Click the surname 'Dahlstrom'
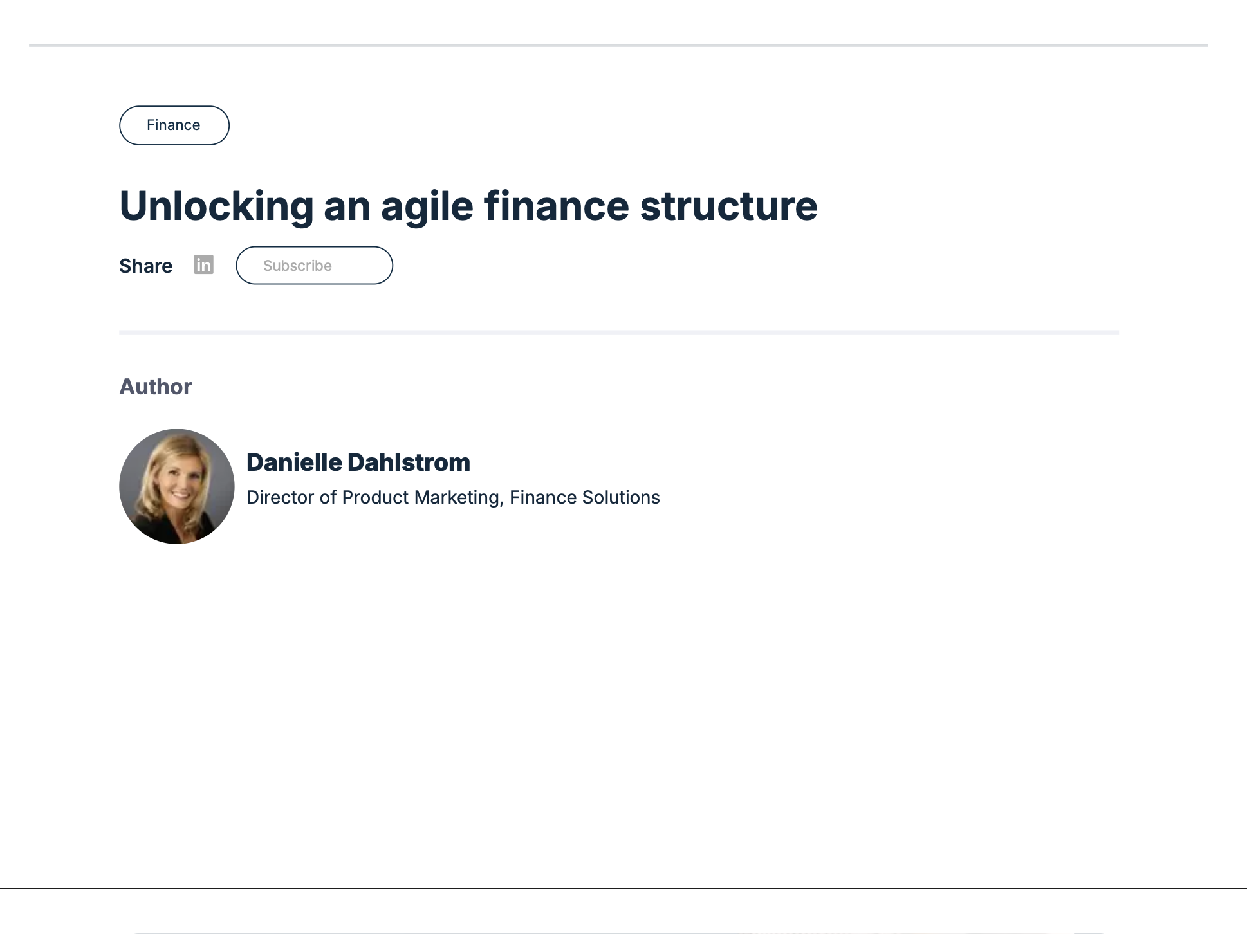1247x952 pixels. click(409, 462)
